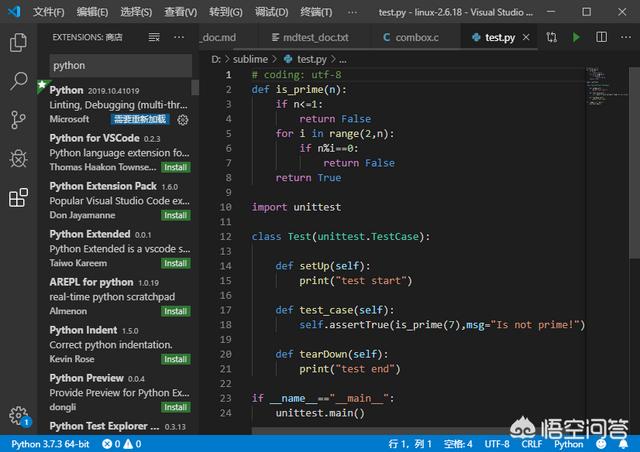Click the 'import unittest' code line
640x452 pixels.
(296, 207)
